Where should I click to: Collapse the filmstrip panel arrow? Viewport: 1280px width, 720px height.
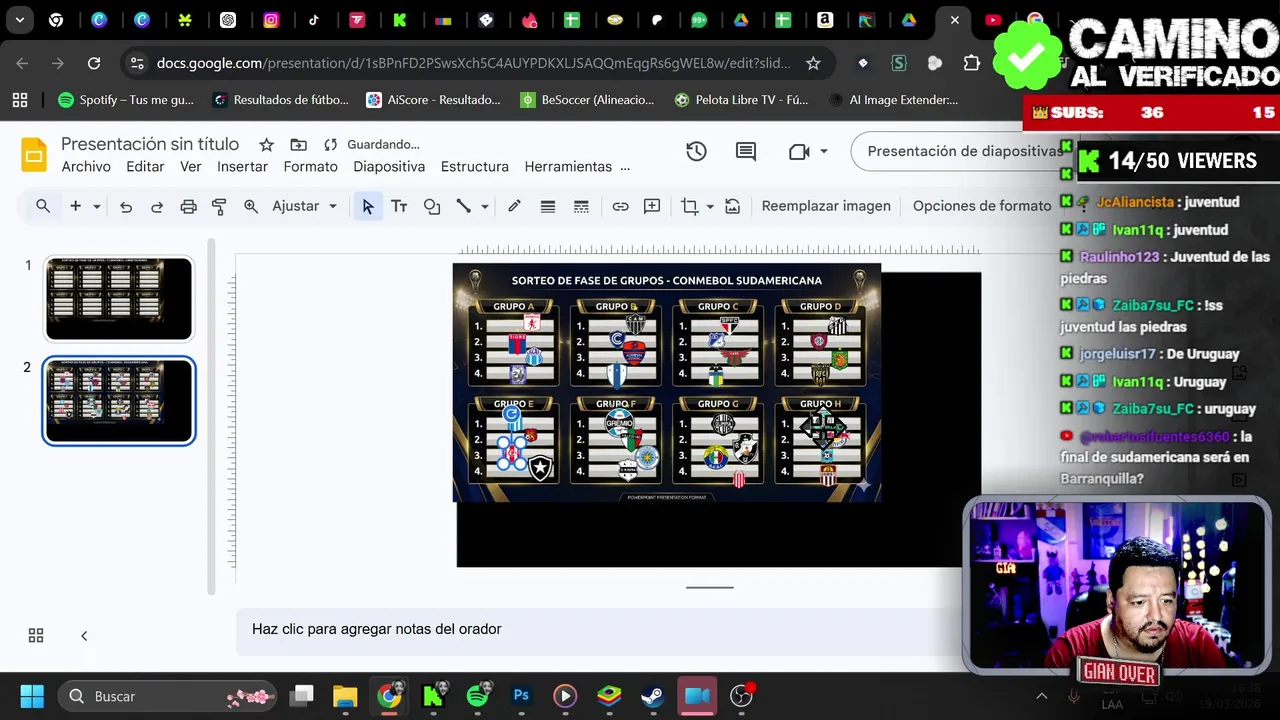click(x=84, y=635)
